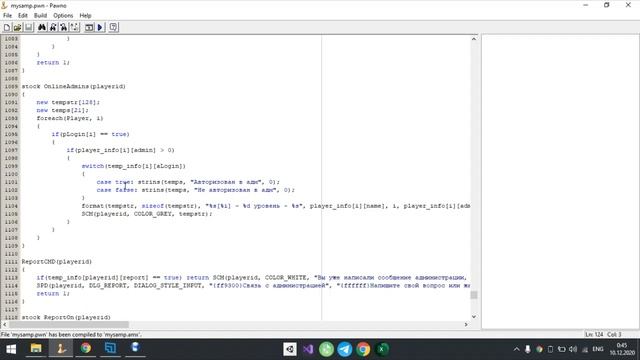Click the vertical scrollbar up arrow
Image resolution: width=640 pixels, height=360 pixels.
(474, 39)
